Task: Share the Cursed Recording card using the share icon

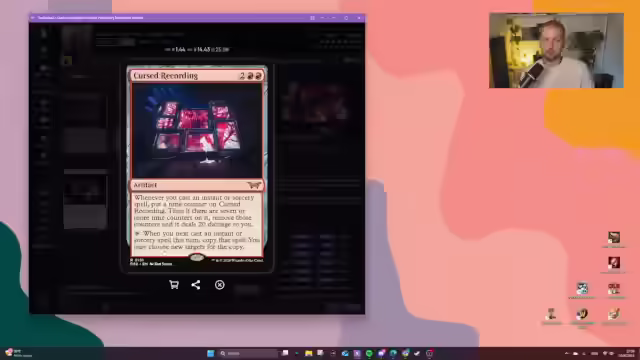Action: (196, 284)
